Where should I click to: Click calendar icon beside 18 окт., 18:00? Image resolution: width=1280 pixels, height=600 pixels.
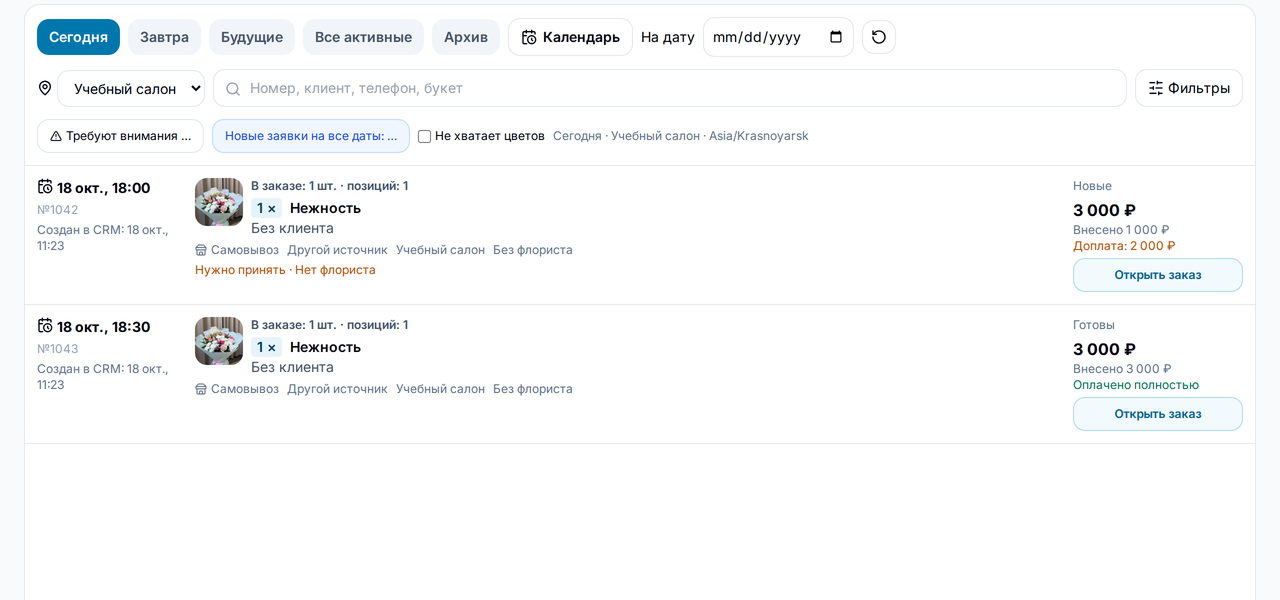click(45, 187)
